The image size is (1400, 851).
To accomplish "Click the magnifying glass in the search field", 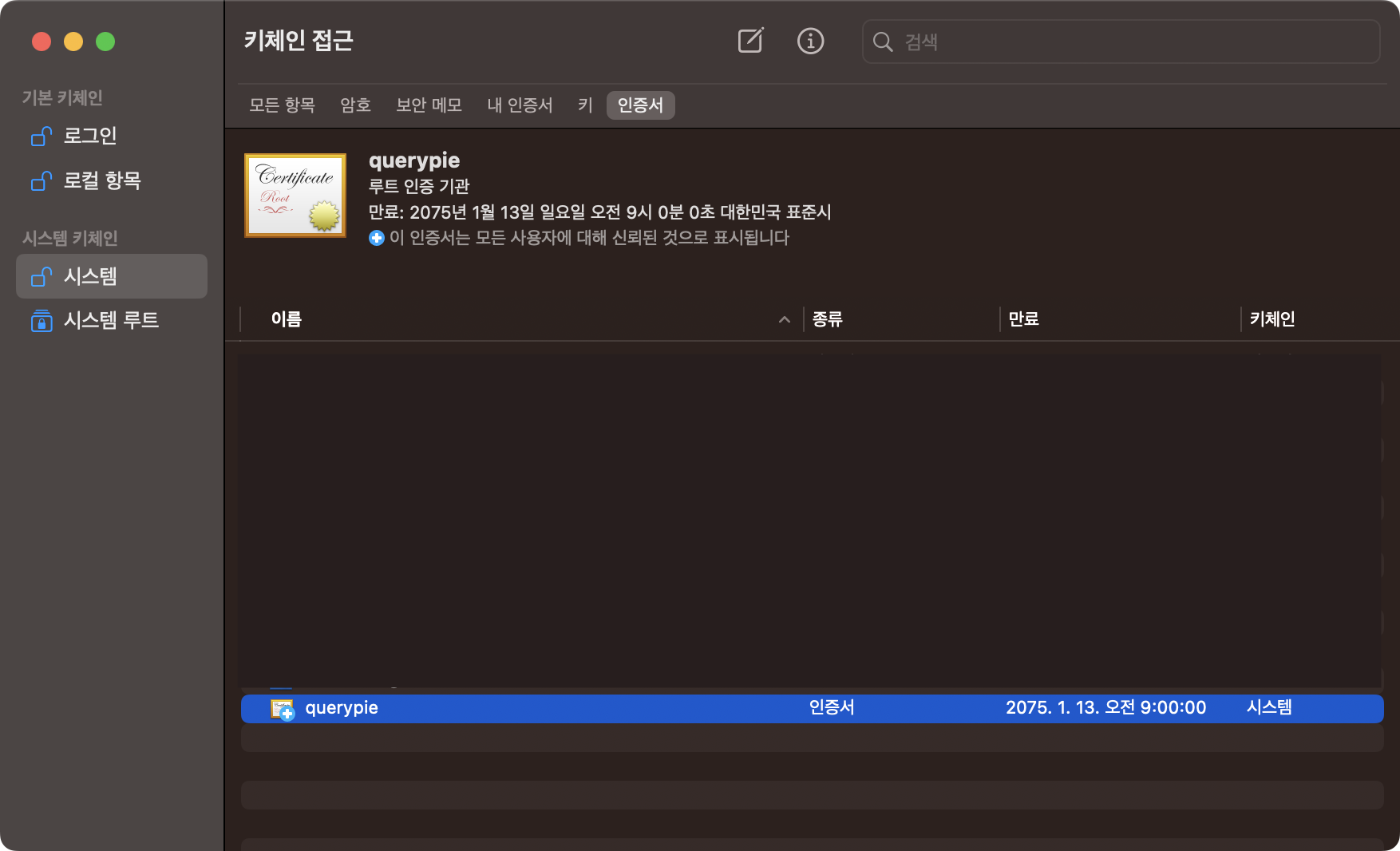I will [883, 42].
